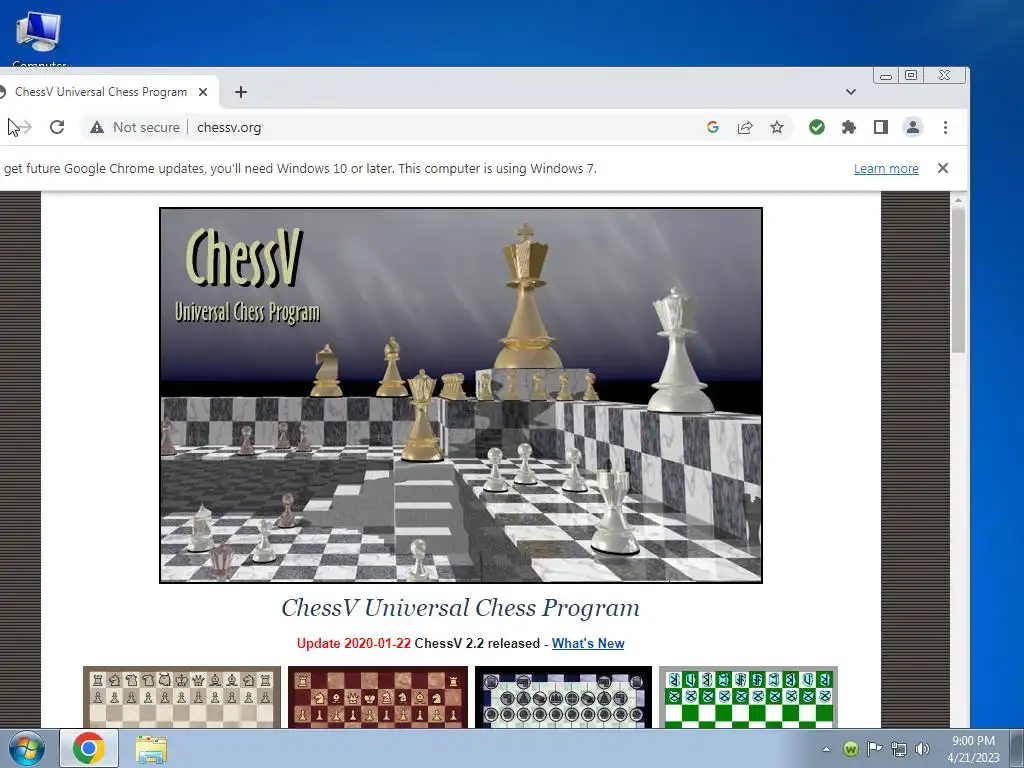This screenshot has height=768, width=1024.
Task: Follow the Learn more link
Action: click(886, 168)
